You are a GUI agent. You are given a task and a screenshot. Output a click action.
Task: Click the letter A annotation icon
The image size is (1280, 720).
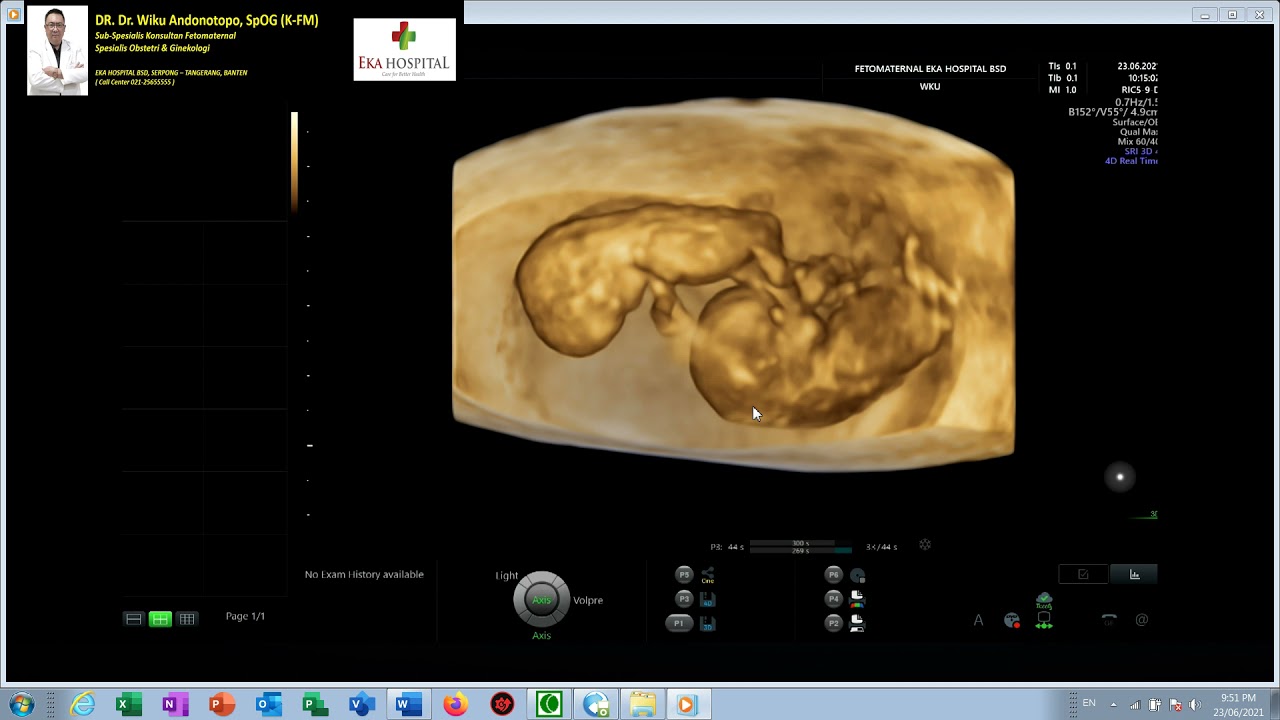click(978, 620)
